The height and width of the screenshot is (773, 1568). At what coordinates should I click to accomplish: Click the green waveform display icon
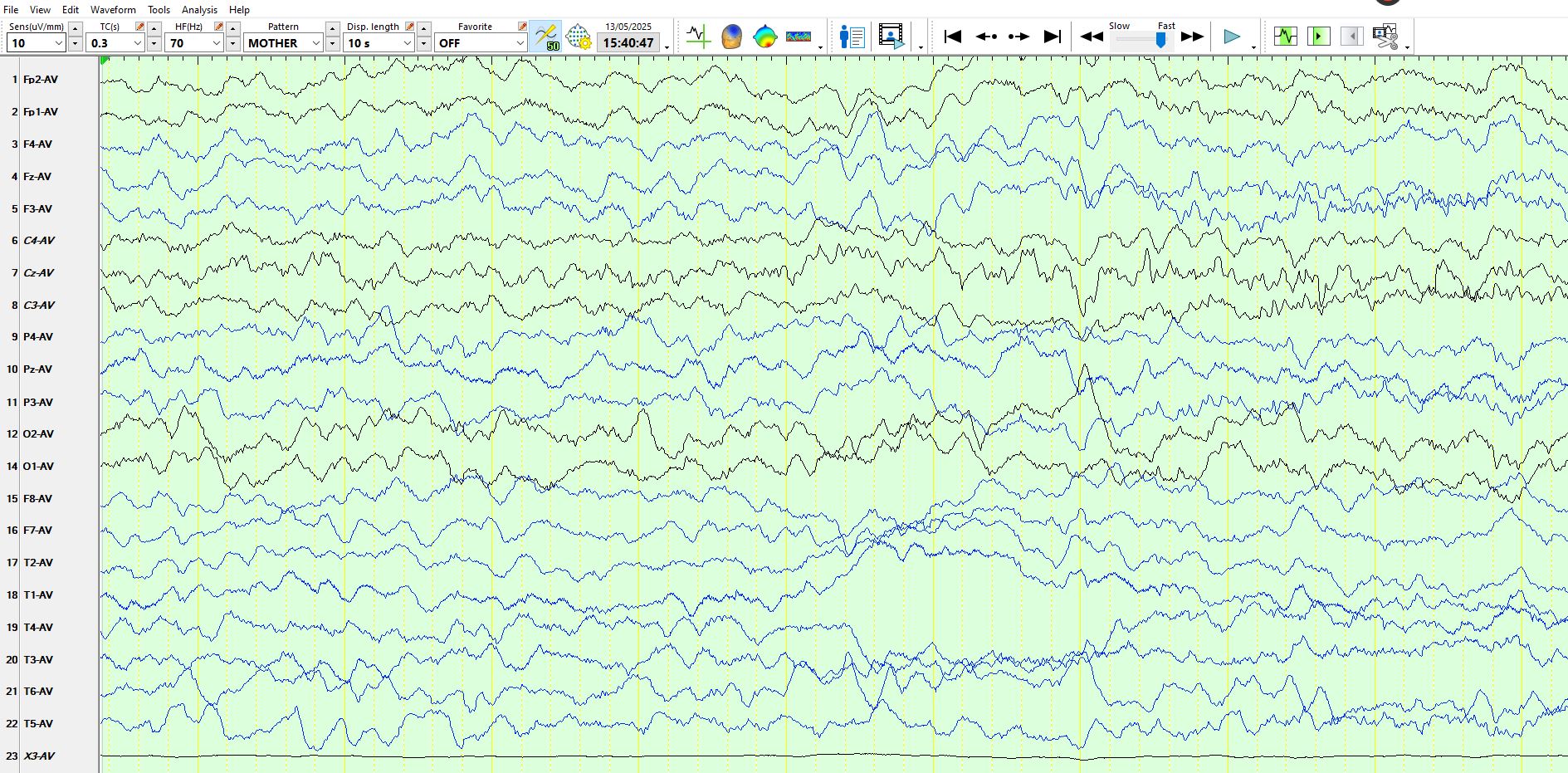(1286, 37)
